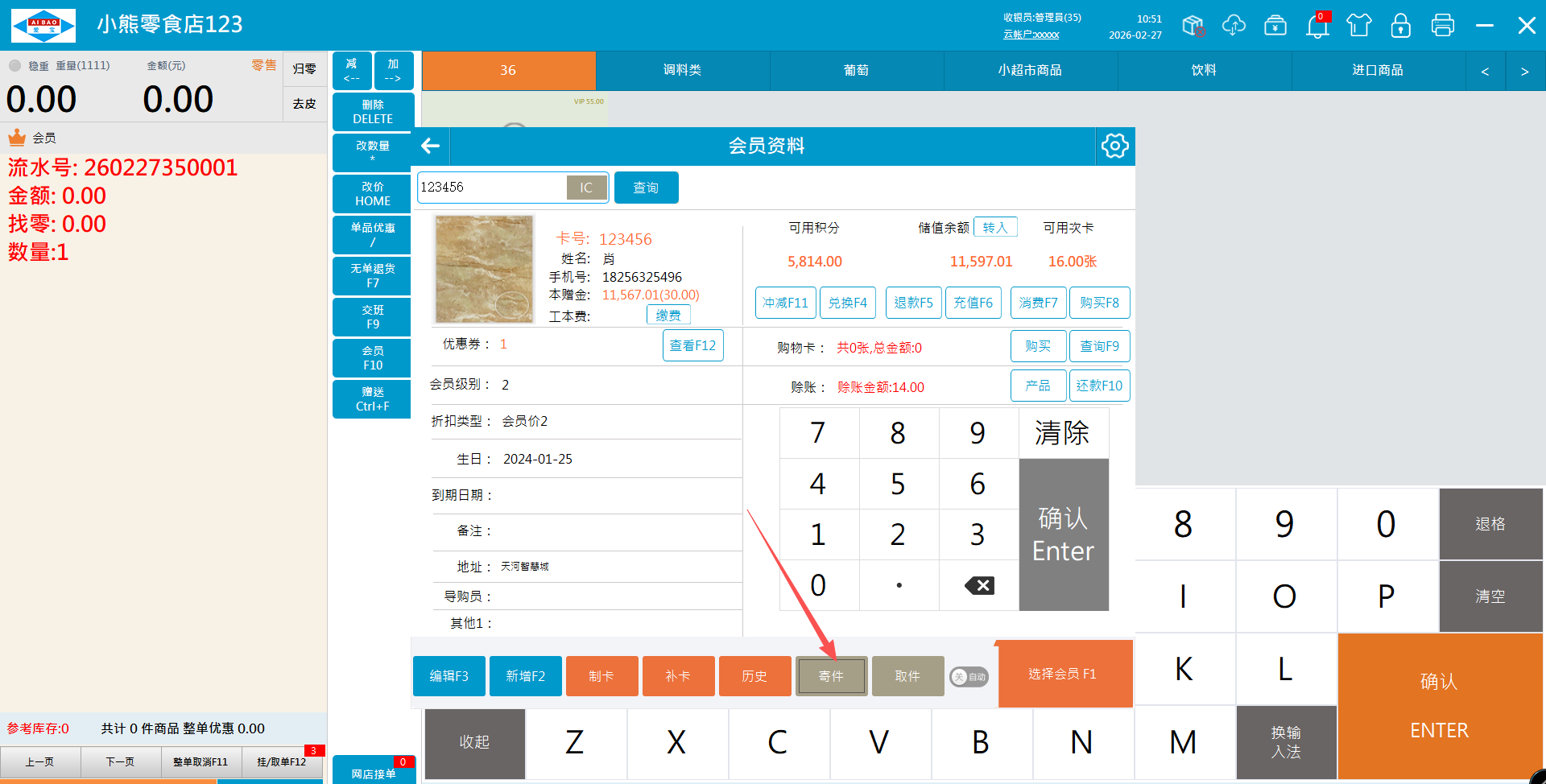Click the member number search field
The image size is (1546, 784).
(x=491, y=188)
